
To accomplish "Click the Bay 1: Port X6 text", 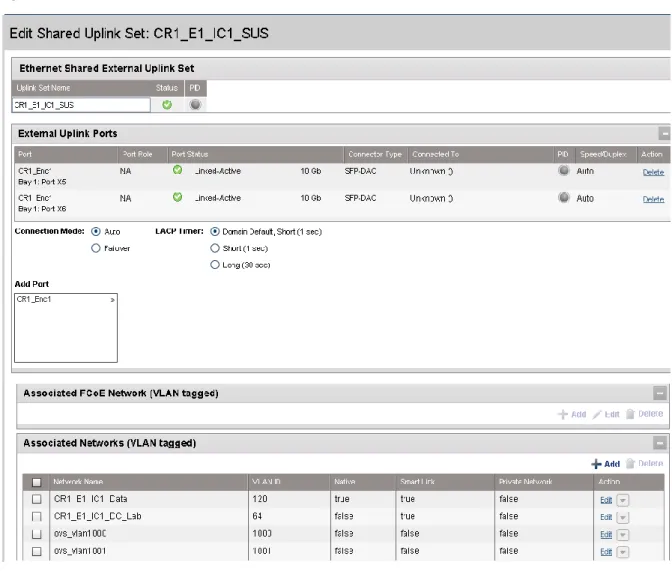I will tap(42, 209).
